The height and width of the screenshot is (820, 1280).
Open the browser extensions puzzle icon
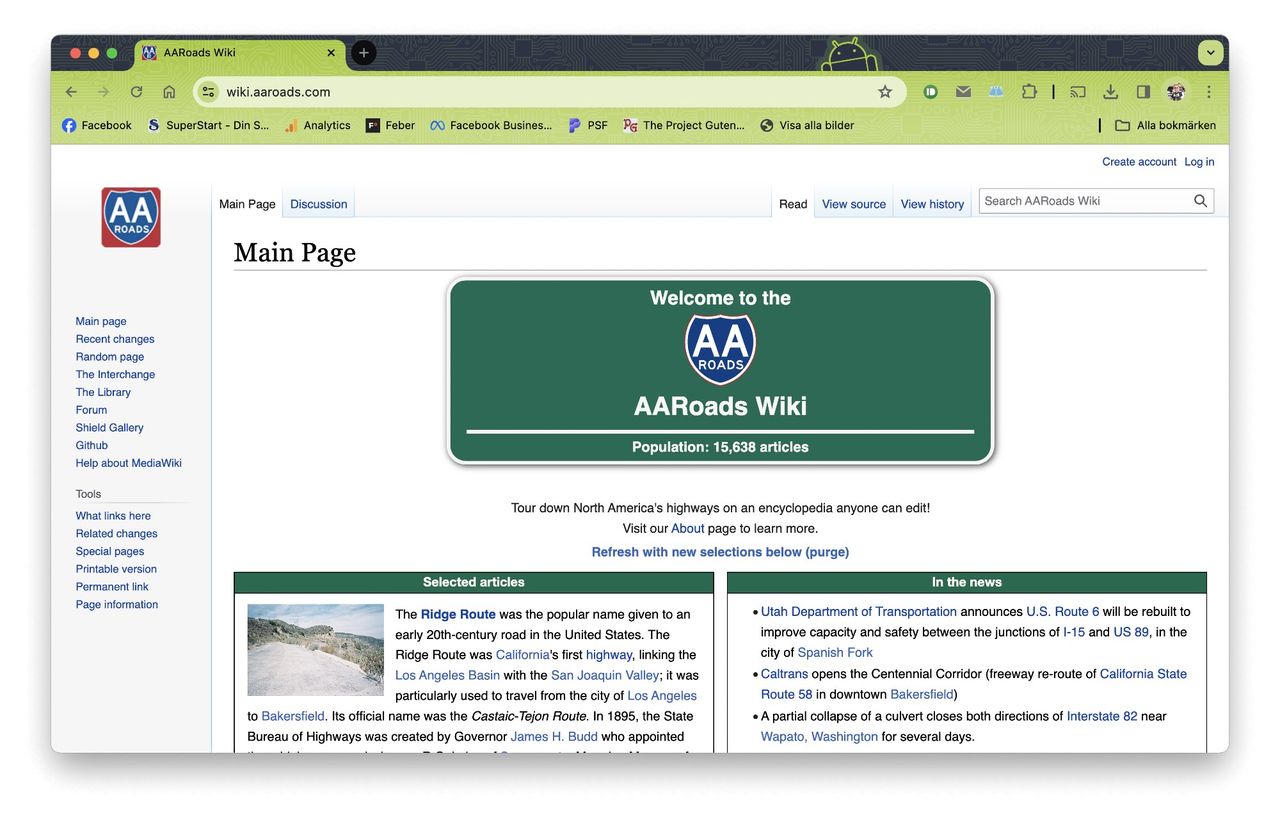click(x=1029, y=91)
